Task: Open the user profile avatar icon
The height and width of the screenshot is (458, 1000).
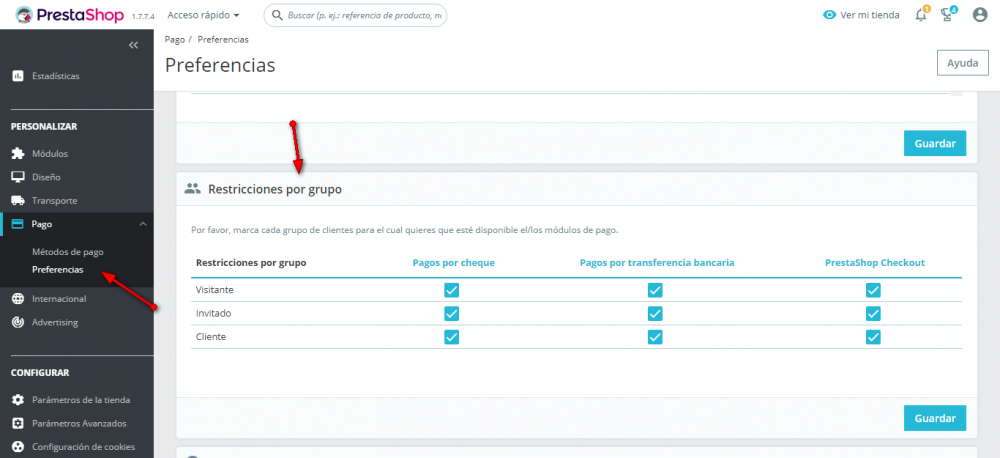Action: pyautogui.click(x=980, y=15)
